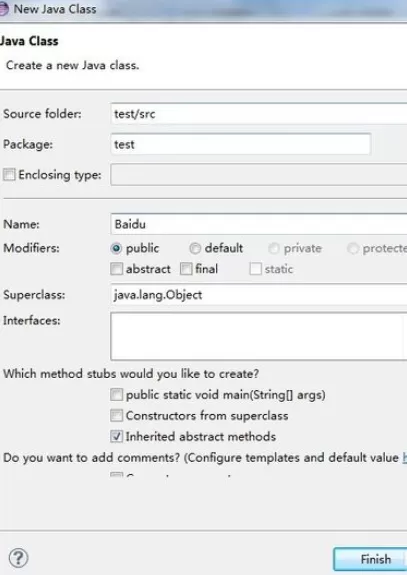
Task: Click into the Source folder field
Action: 259,114
